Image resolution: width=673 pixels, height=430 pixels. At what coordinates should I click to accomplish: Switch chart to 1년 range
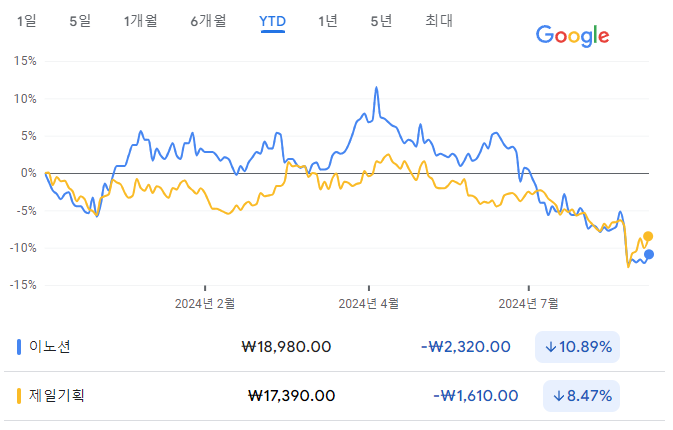(327, 21)
